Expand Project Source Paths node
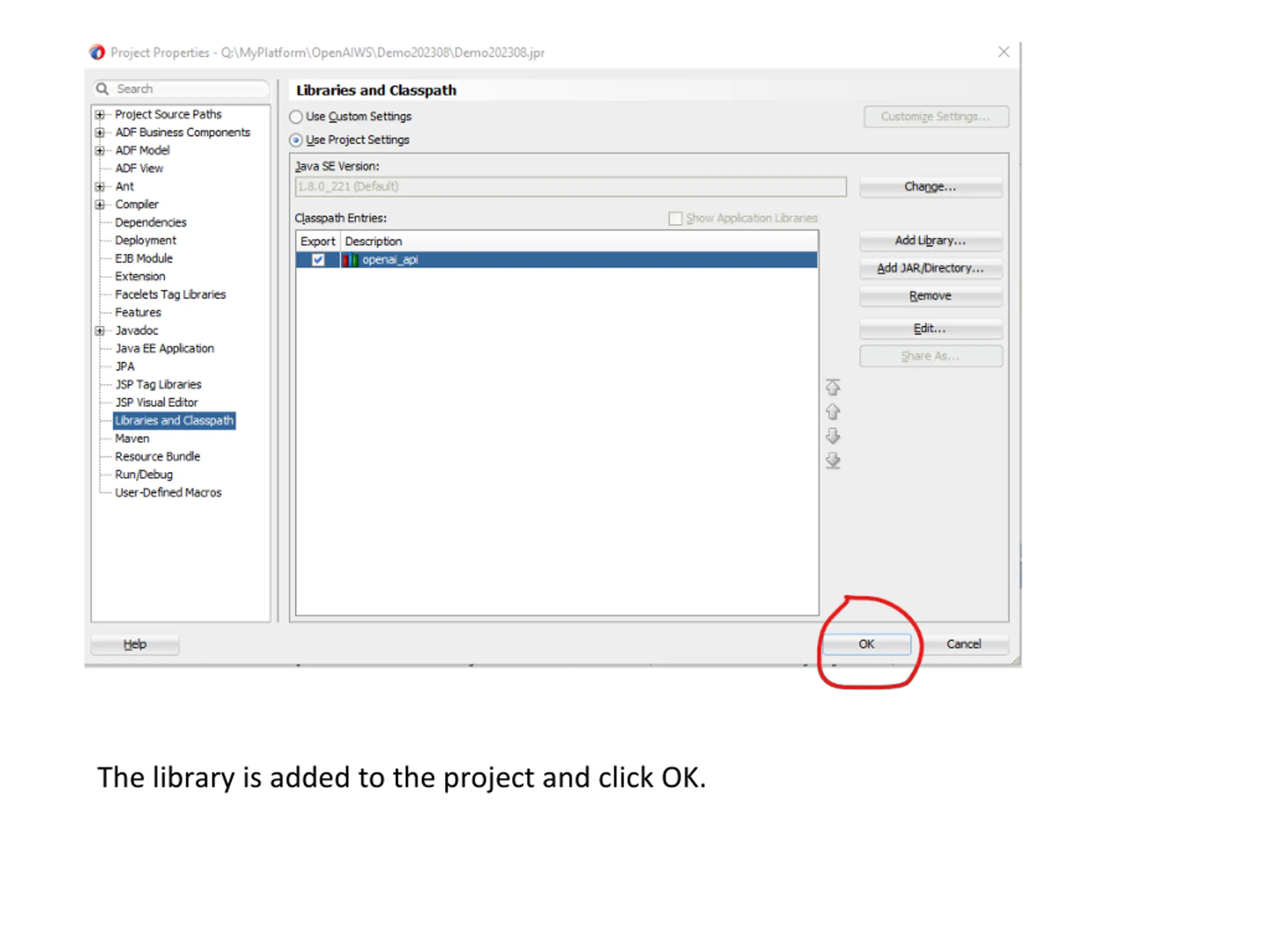The height and width of the screenshot is (952, 1270). 100,115
